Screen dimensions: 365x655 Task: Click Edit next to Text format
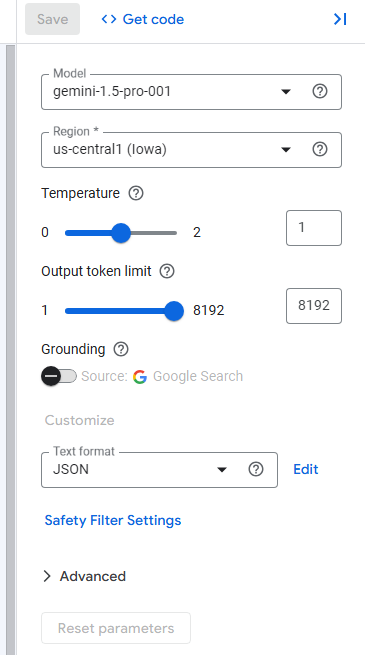[x=306, y=470]
